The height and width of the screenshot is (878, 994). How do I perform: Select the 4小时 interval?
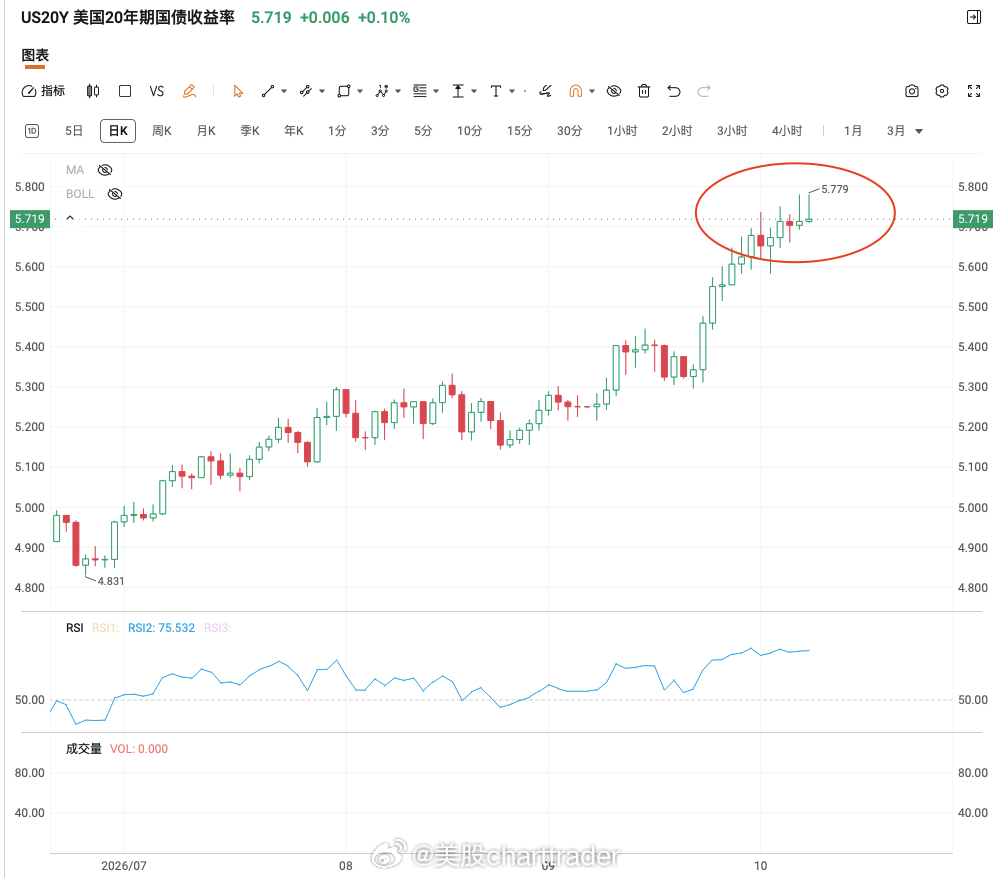pos(787,131)
